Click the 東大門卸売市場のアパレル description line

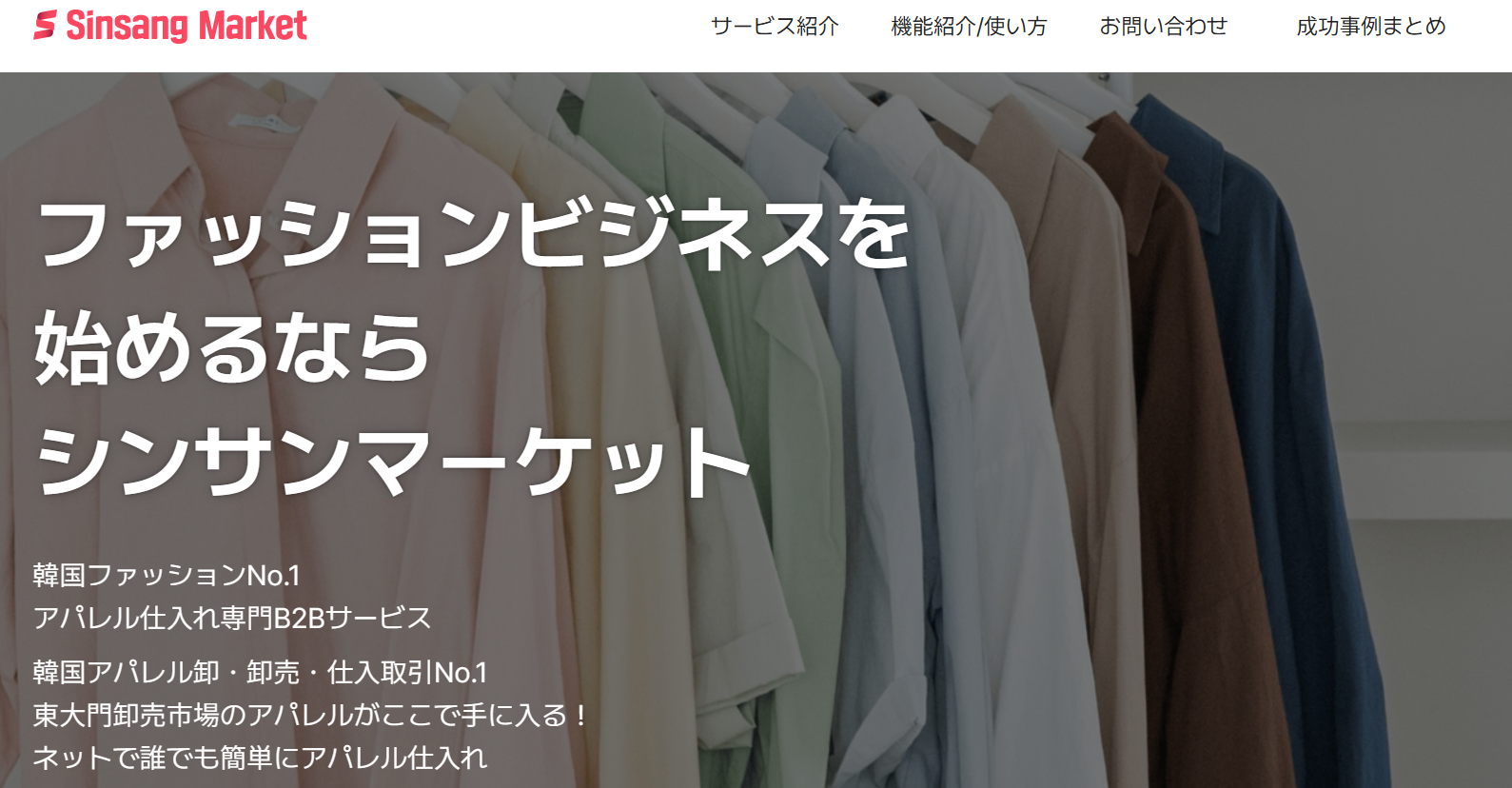pos(311,716)
